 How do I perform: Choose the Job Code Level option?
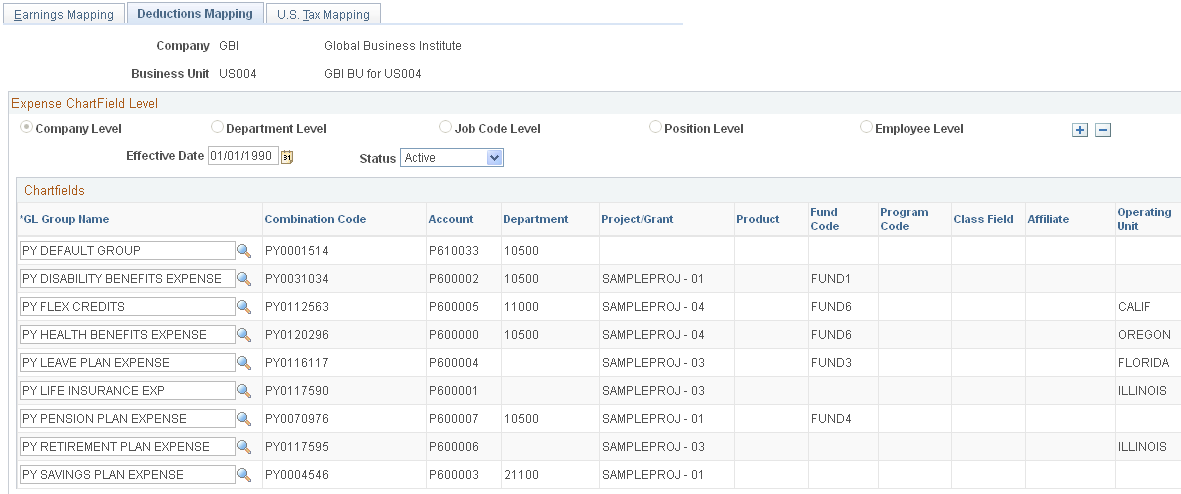[445, 127]
